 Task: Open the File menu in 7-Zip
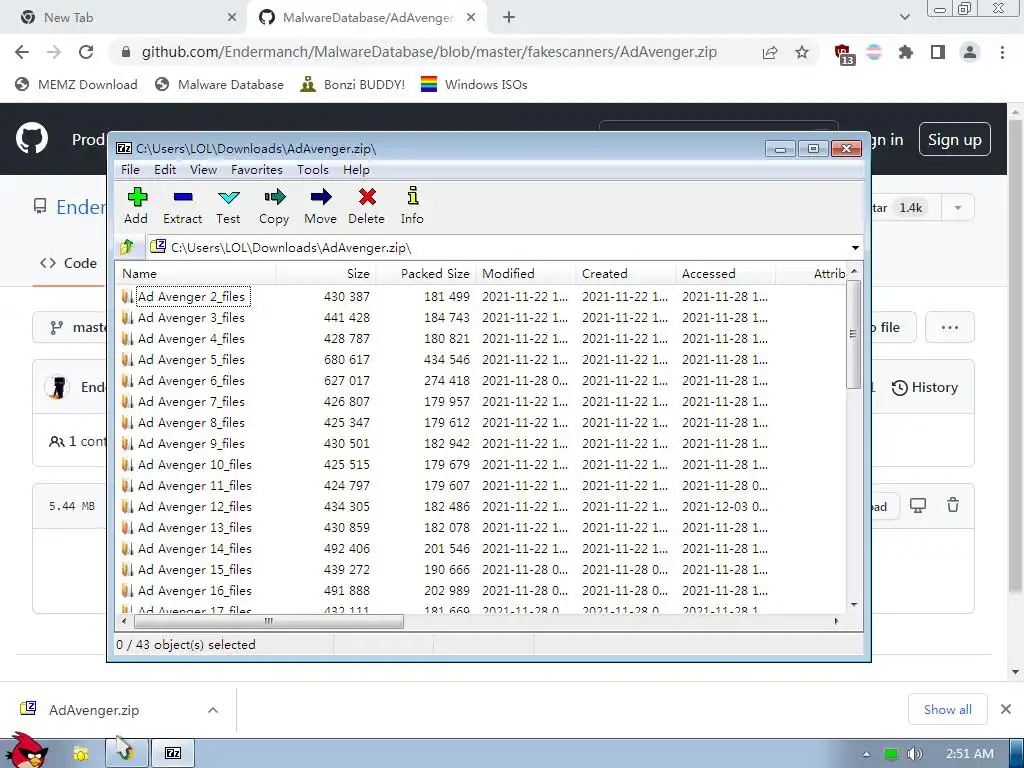click(130, 170)
